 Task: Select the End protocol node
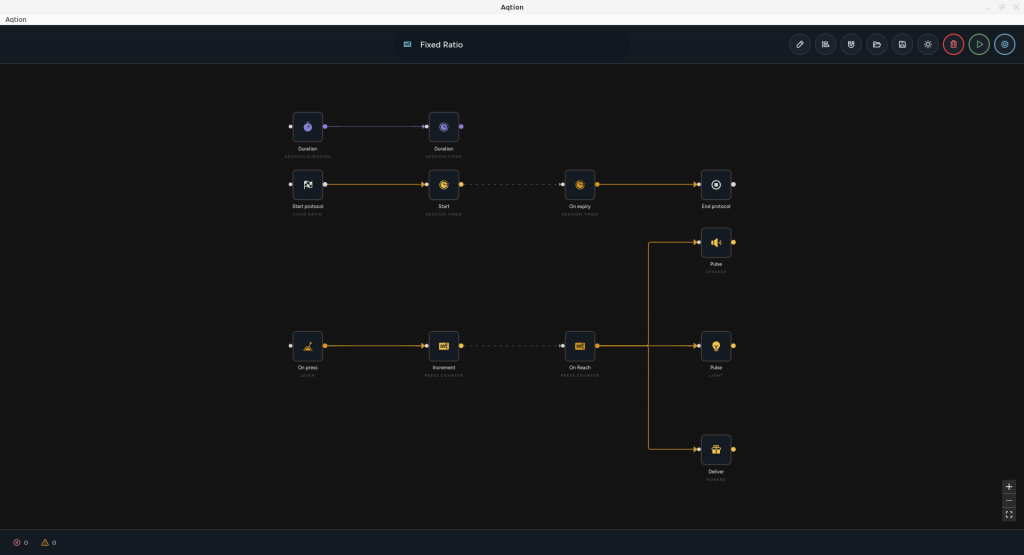coord(716,185)
